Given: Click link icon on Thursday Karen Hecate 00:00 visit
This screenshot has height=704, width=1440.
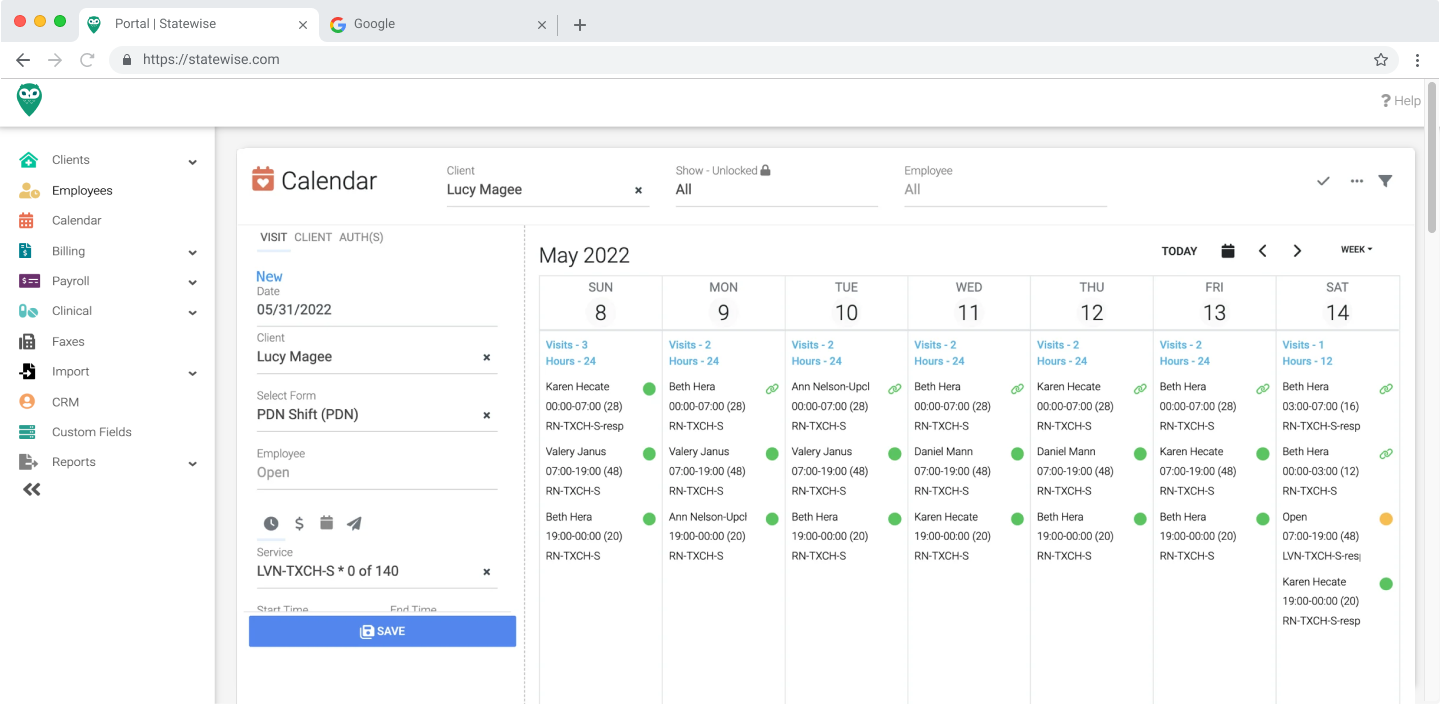Looking at the screenshot, I should [x=1140, y=389].
